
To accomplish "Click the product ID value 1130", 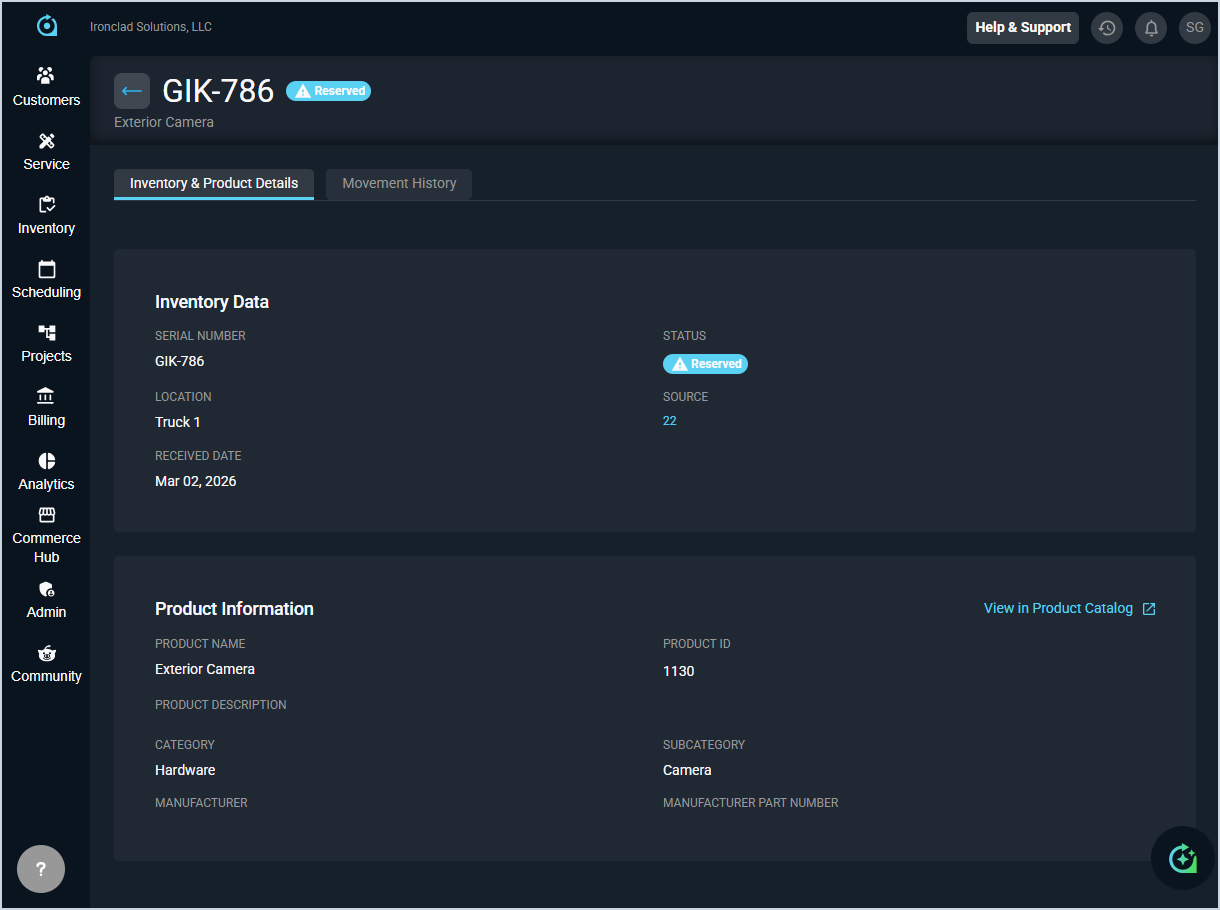I will tap(679, 671).
